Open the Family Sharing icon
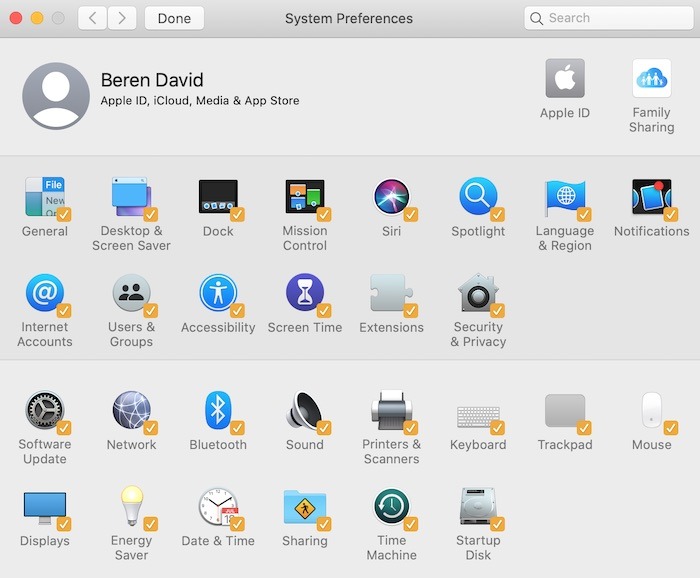 tap(651, 78)
